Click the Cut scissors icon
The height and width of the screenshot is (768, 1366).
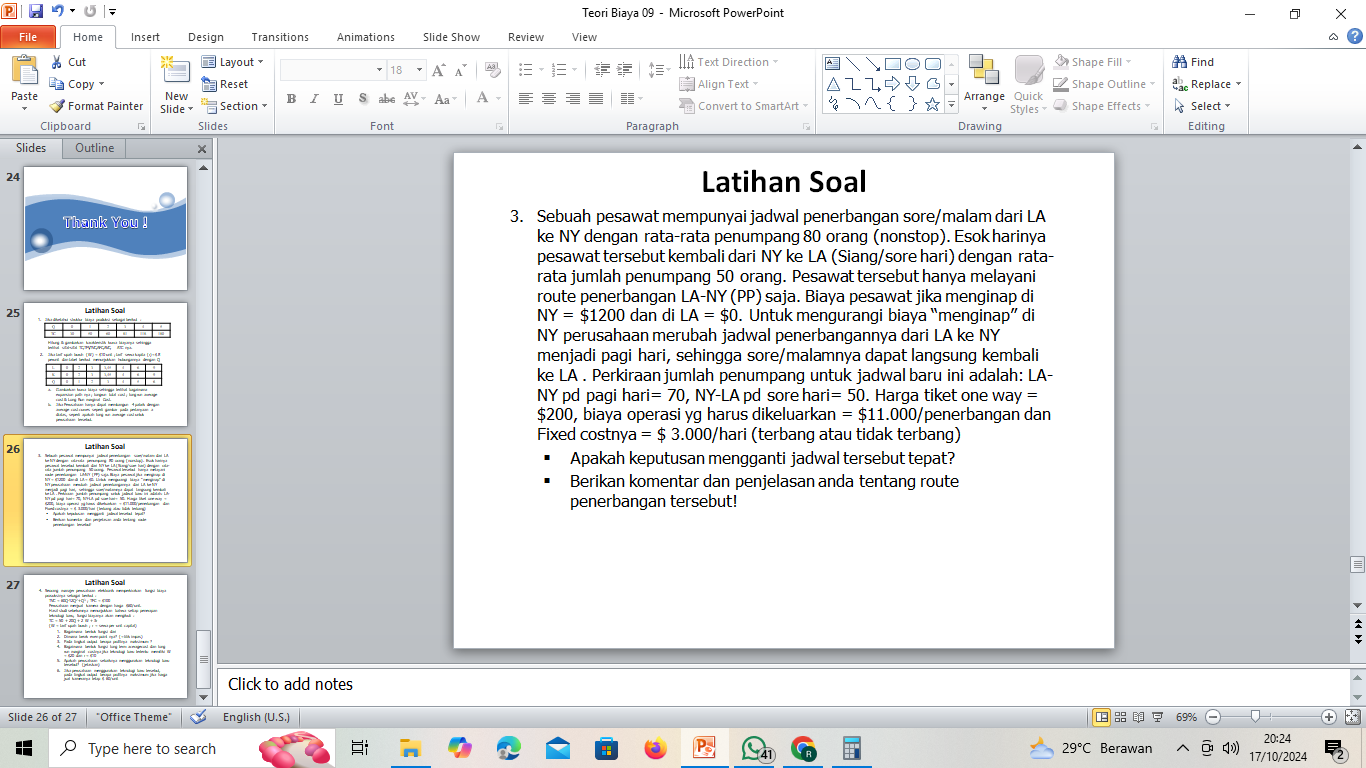tap(57, 62)
